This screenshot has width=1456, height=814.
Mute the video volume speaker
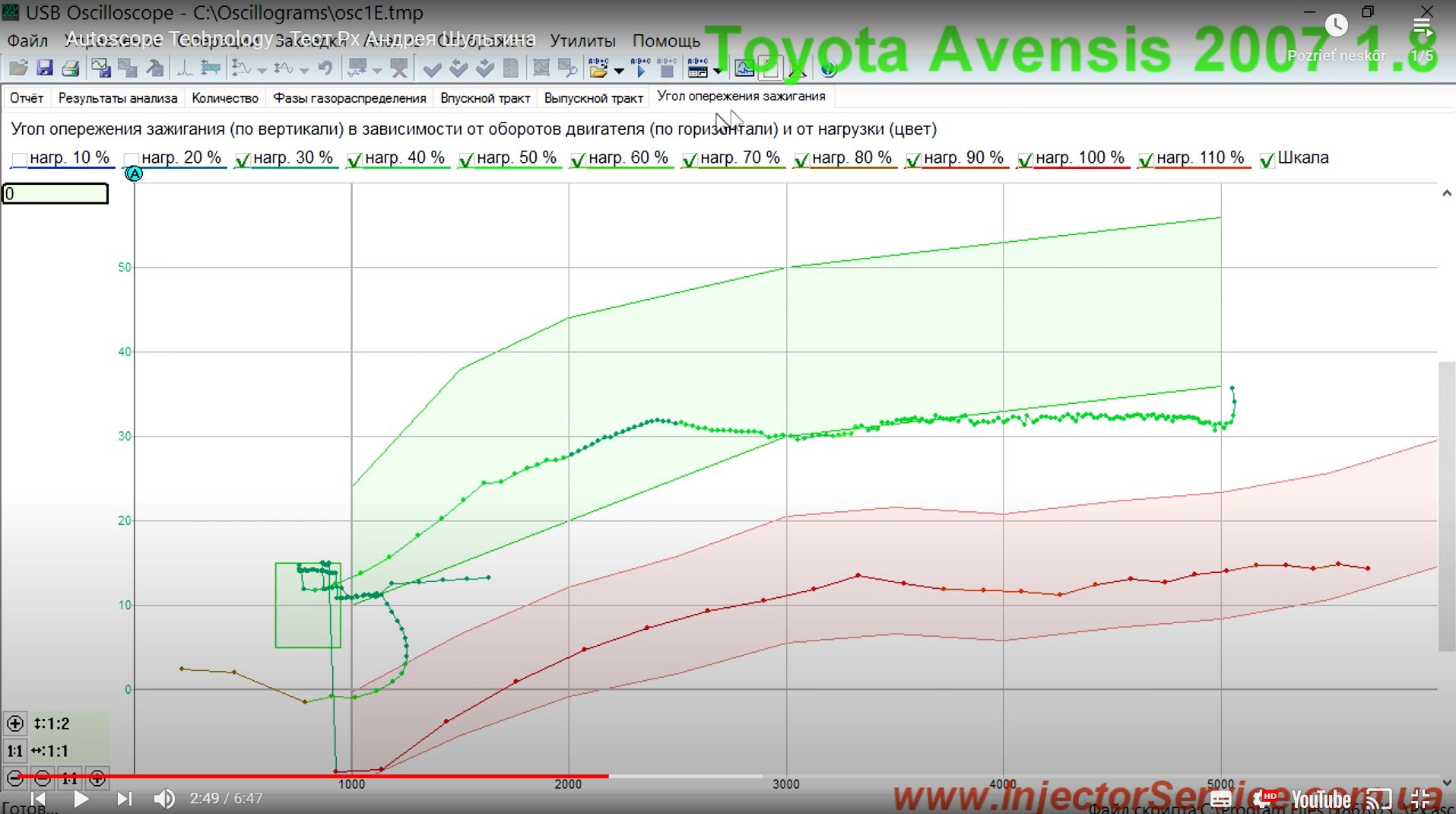164,799
